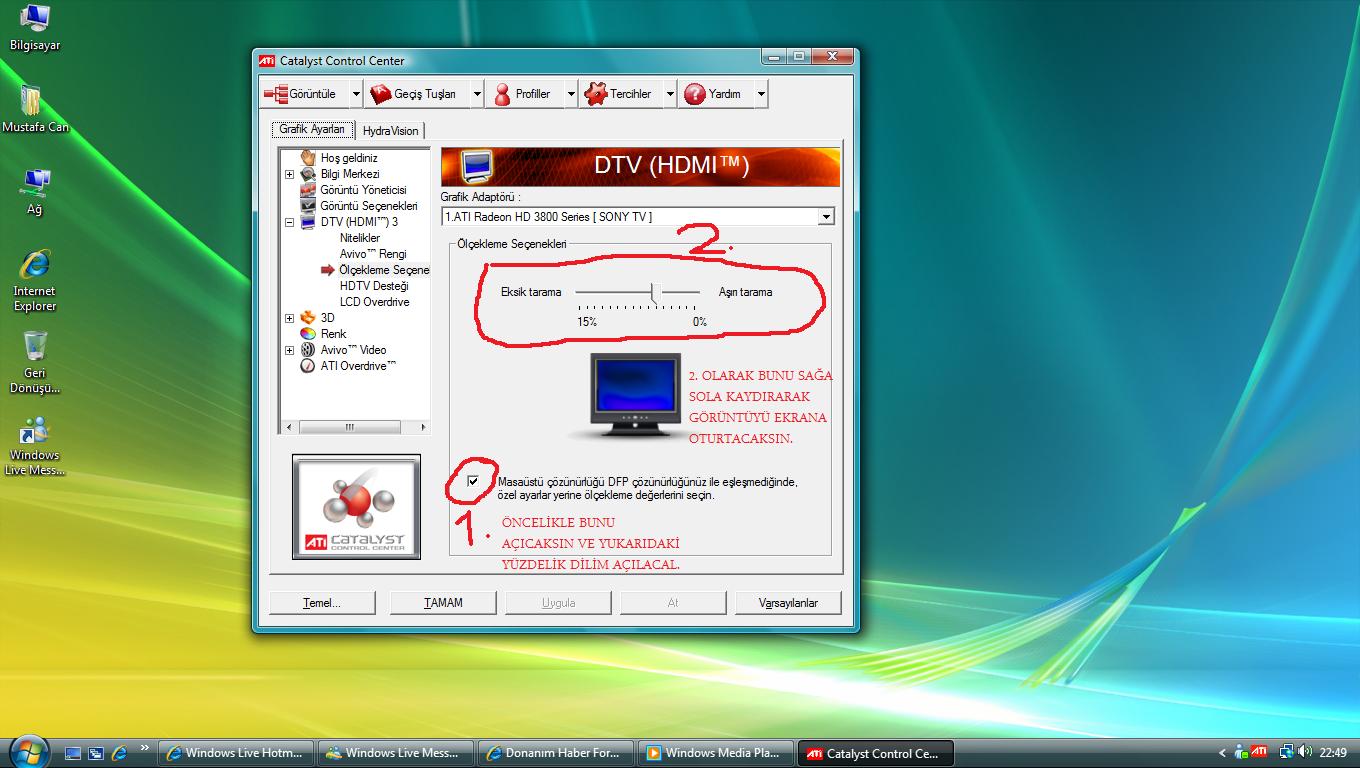This screenshot has height=768, width=1360.
Task: Open the Tercihler toolbar button
Action: point(620,94)
